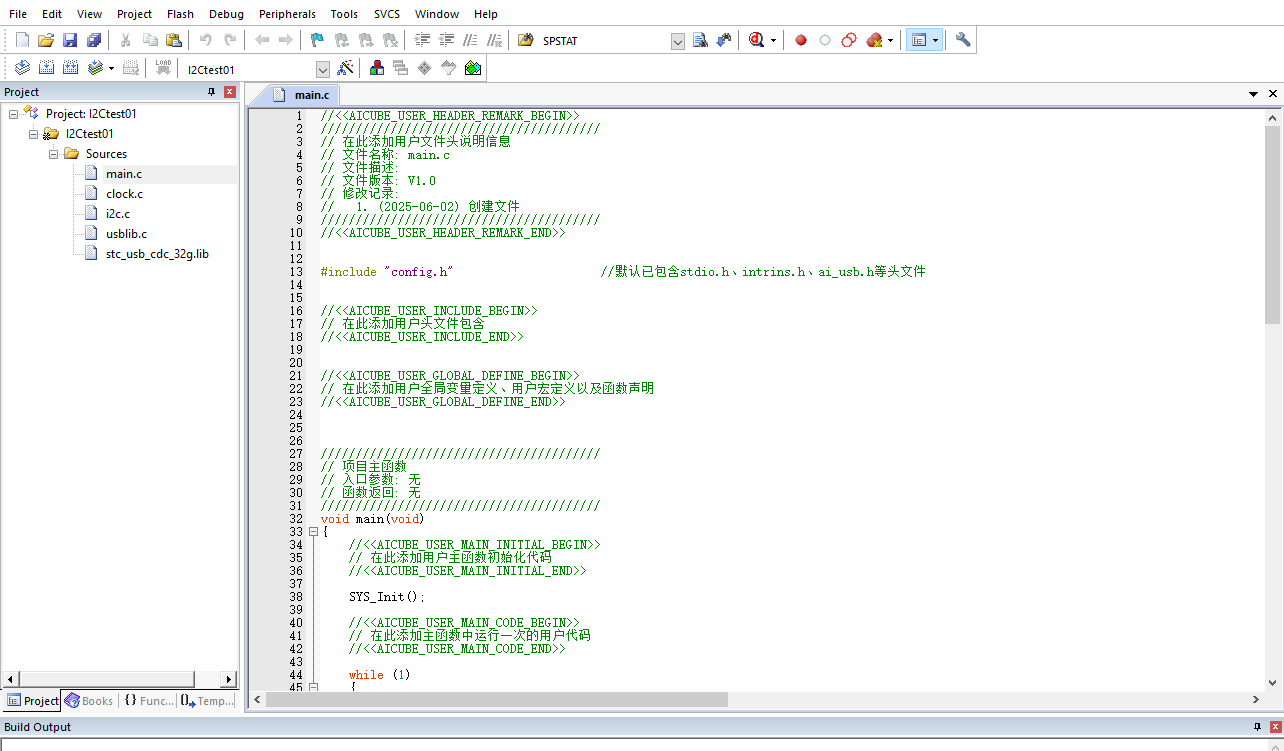The height and width of the screenshot is (751, 1284).
Task: Insert a breakpoint with the red dot icon
Action: [801, 40]
